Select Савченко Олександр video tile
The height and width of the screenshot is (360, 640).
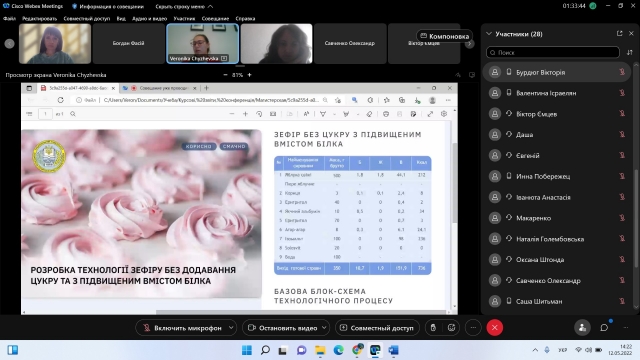coord(350,43)
